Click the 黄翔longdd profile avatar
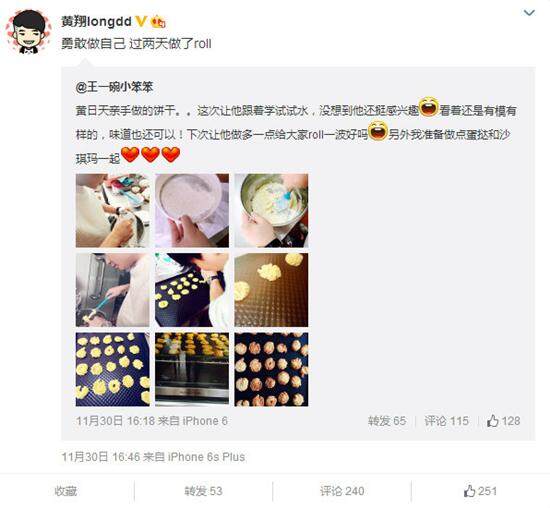 [x=29, y=32]
